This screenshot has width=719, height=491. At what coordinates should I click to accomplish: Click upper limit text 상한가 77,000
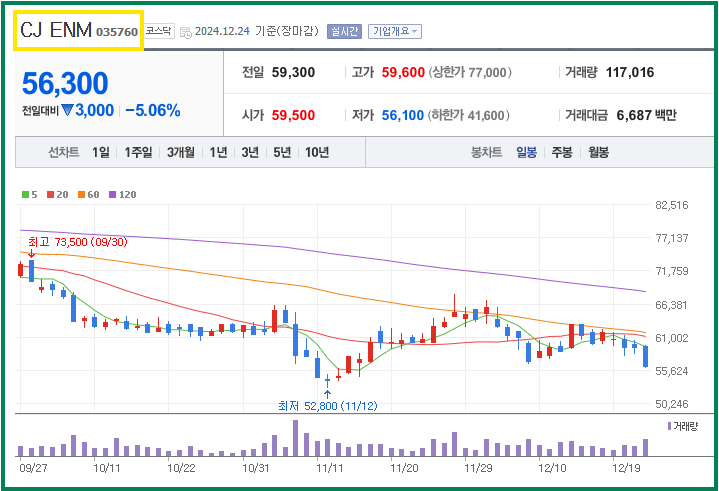click(470, 72)
